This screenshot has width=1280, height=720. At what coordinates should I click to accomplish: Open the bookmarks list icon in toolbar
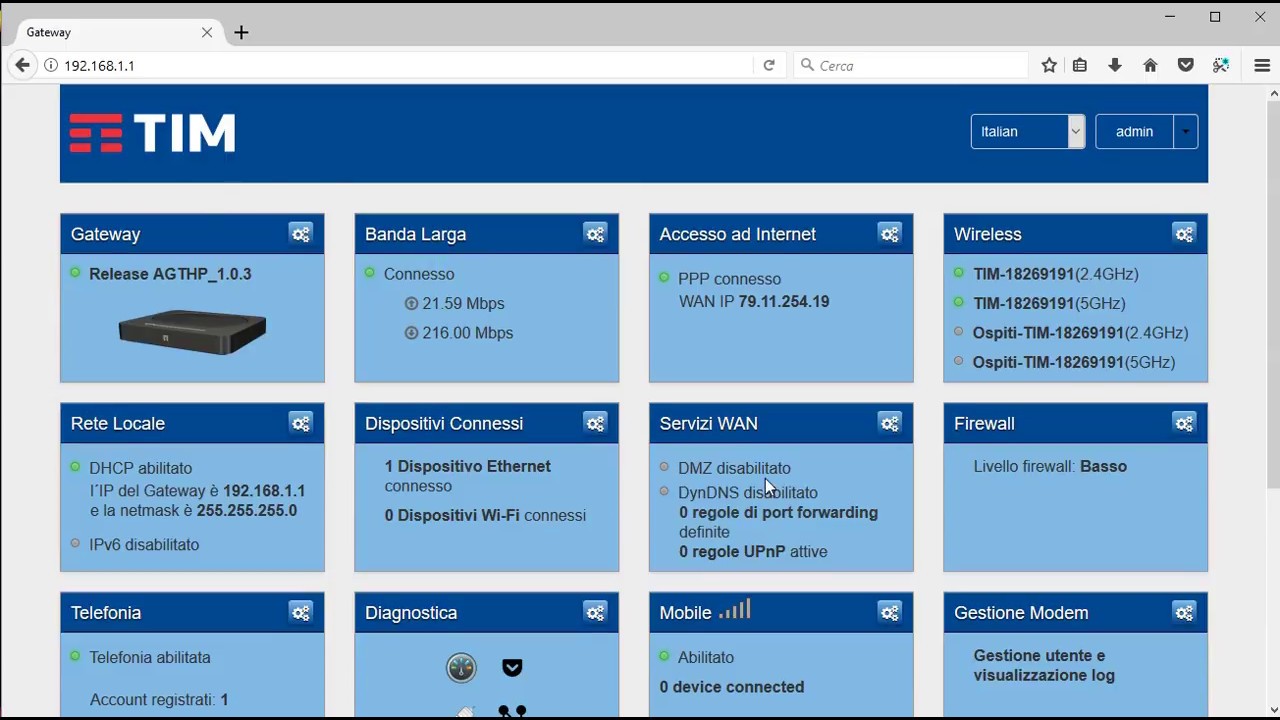point(1080,65)
